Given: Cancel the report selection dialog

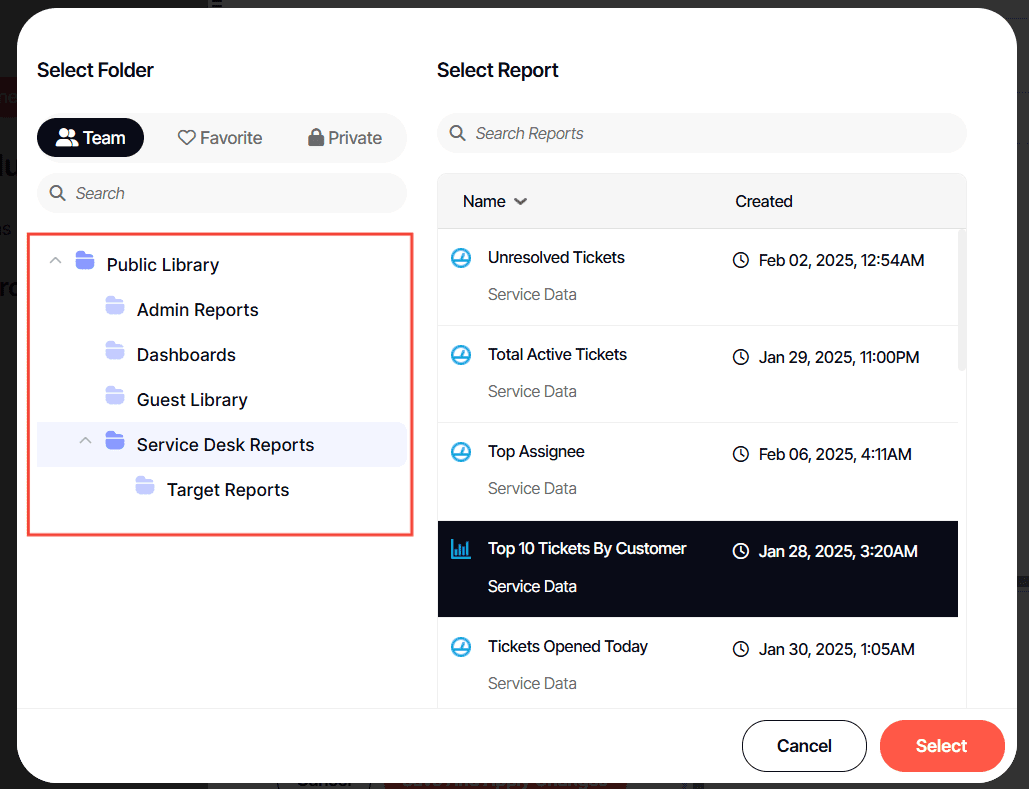Looking at the screenshot, I should click(x=804, y=746).
